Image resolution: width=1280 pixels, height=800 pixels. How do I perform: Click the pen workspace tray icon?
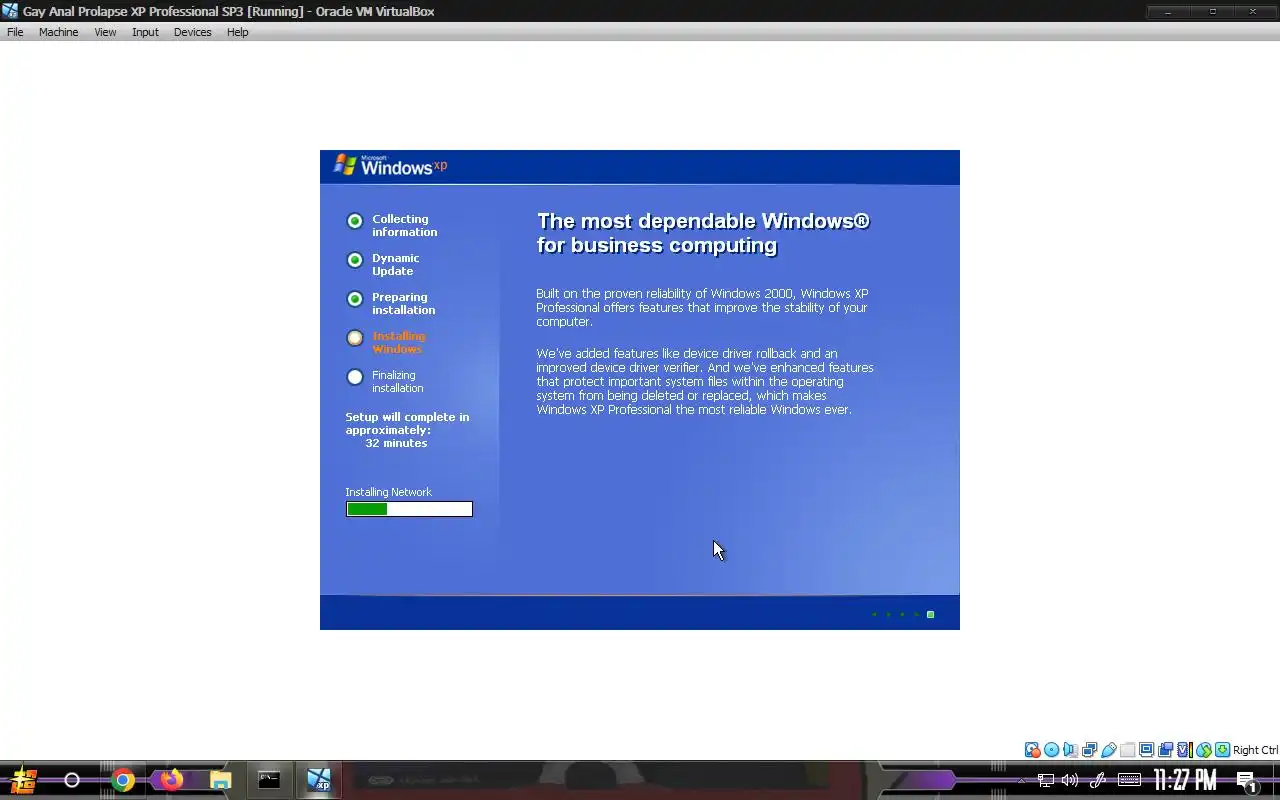pos(1097,780)
